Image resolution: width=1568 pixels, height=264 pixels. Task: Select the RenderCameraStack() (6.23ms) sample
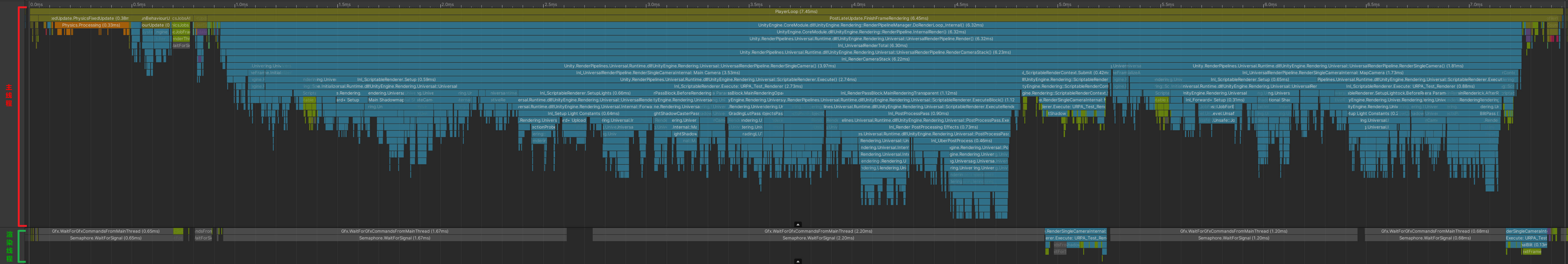pyautogui.click(x=874, y=52)
